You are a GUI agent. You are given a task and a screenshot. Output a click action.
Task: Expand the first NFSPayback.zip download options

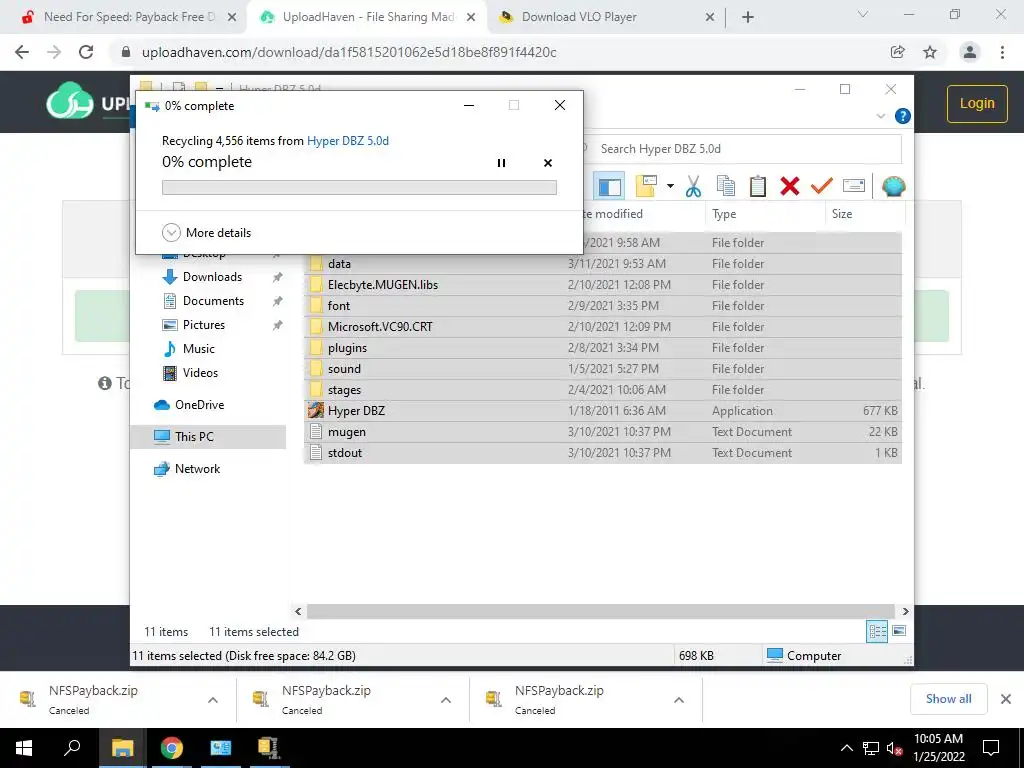coord(213,700)
